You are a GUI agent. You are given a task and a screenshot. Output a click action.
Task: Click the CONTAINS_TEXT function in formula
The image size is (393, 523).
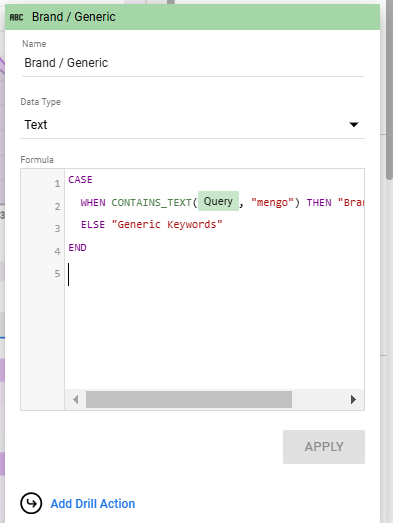pos(151,202)
